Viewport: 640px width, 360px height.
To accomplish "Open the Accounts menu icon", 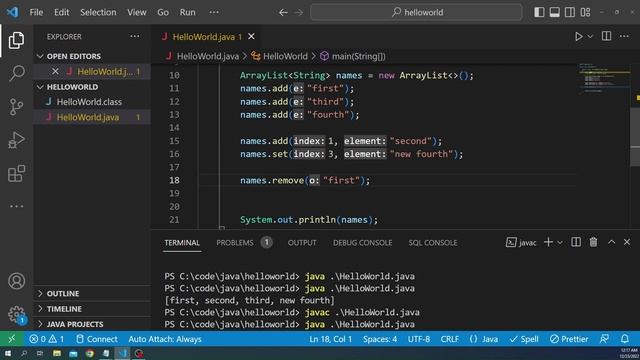I will 16,281.
